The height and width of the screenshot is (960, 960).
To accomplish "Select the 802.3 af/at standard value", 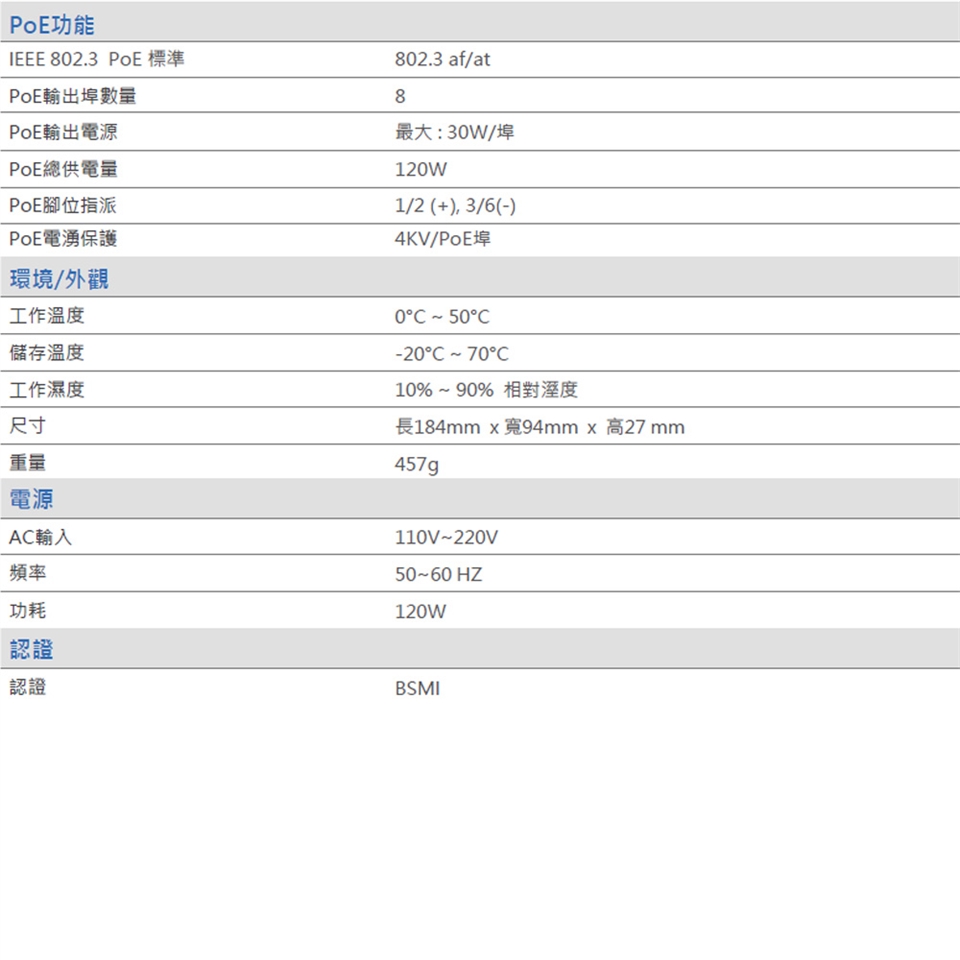I will [442, 60].
